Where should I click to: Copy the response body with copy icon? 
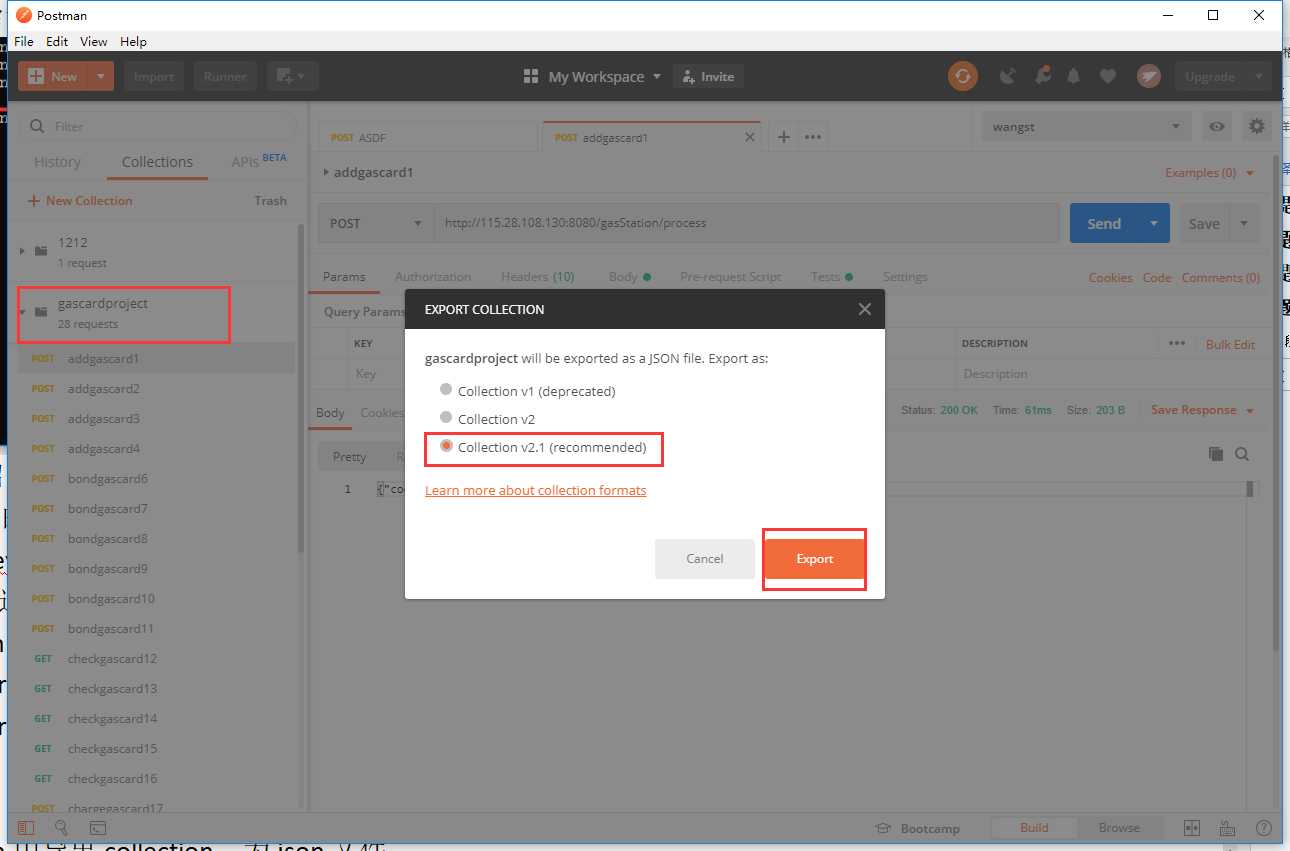[x=1216, y=454]
